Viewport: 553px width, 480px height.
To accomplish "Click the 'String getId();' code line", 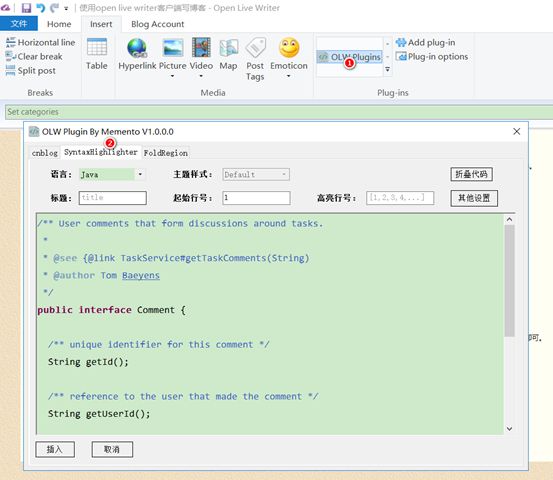I will (88, 362).
